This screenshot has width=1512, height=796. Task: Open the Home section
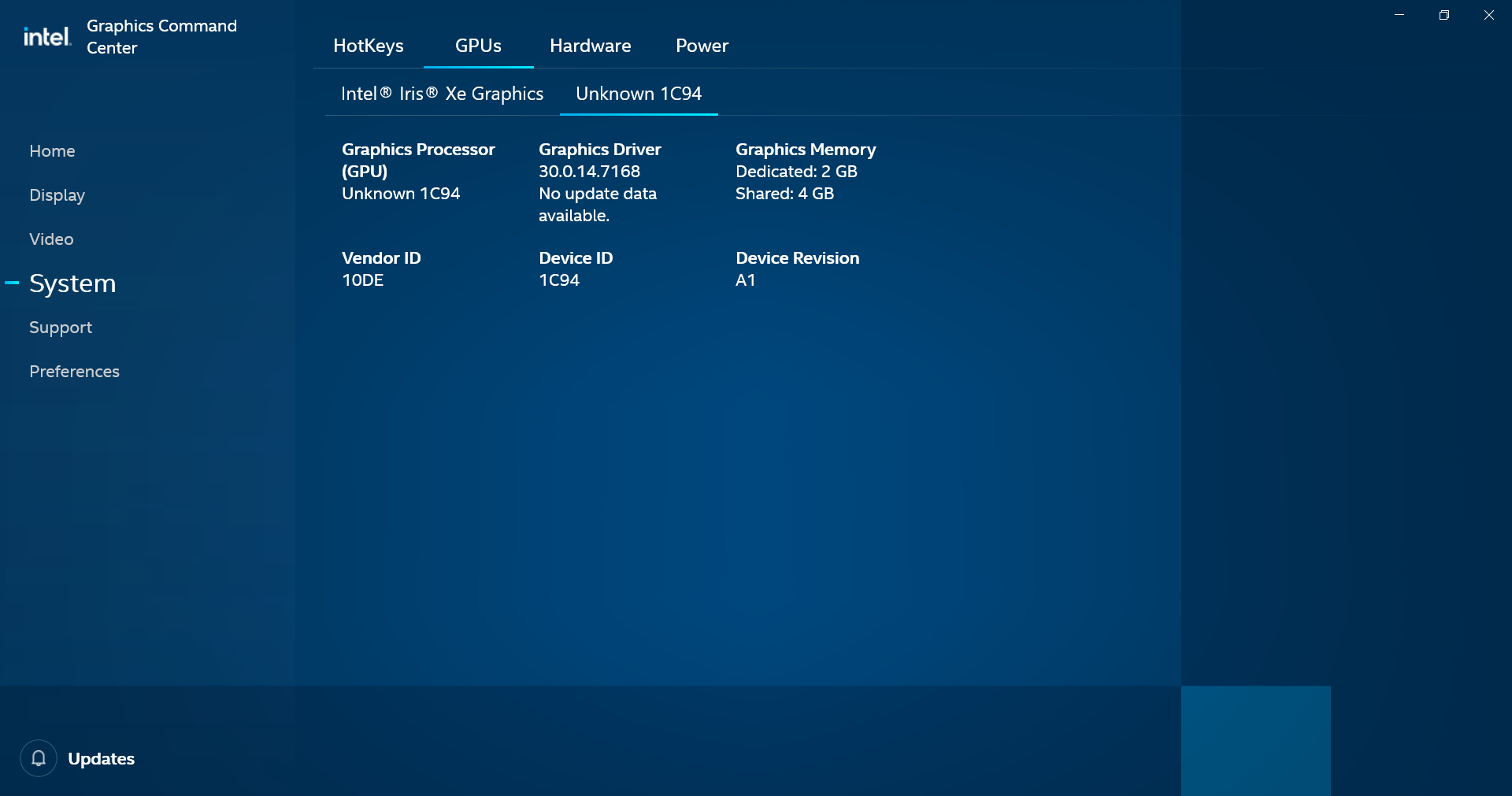pos(52,150)
